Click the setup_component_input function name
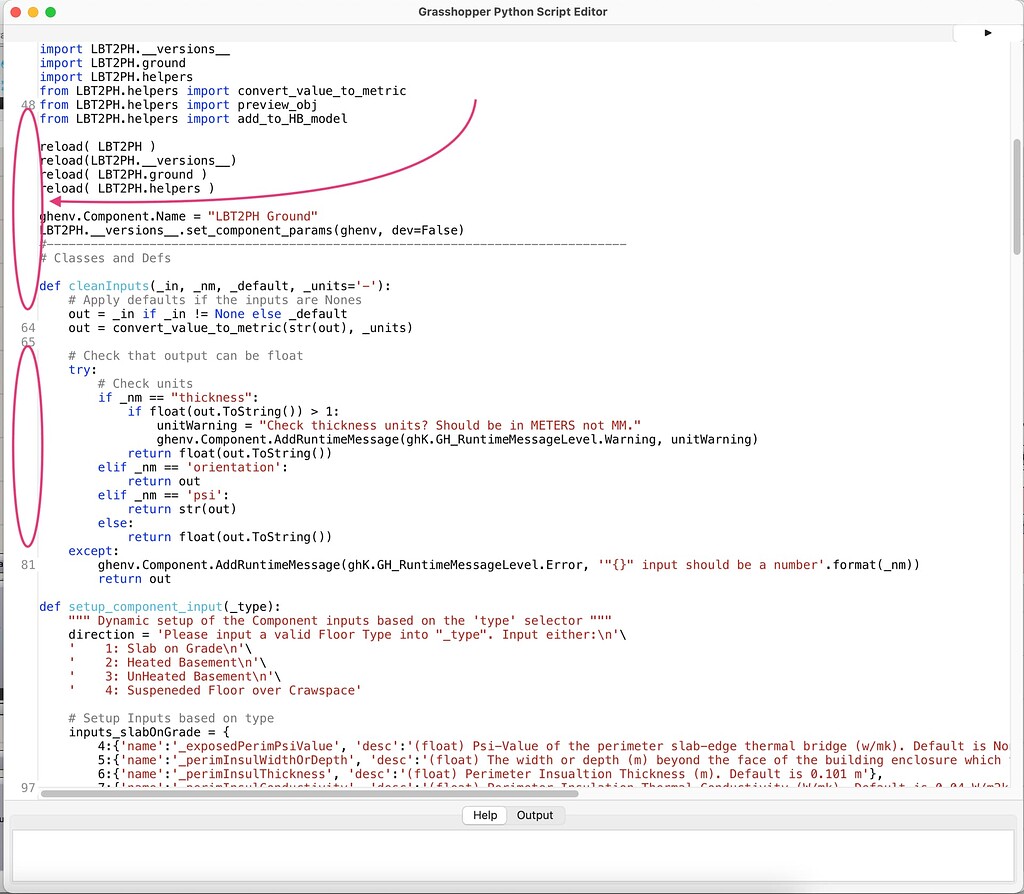The image size is (1024, 894). 145,607
